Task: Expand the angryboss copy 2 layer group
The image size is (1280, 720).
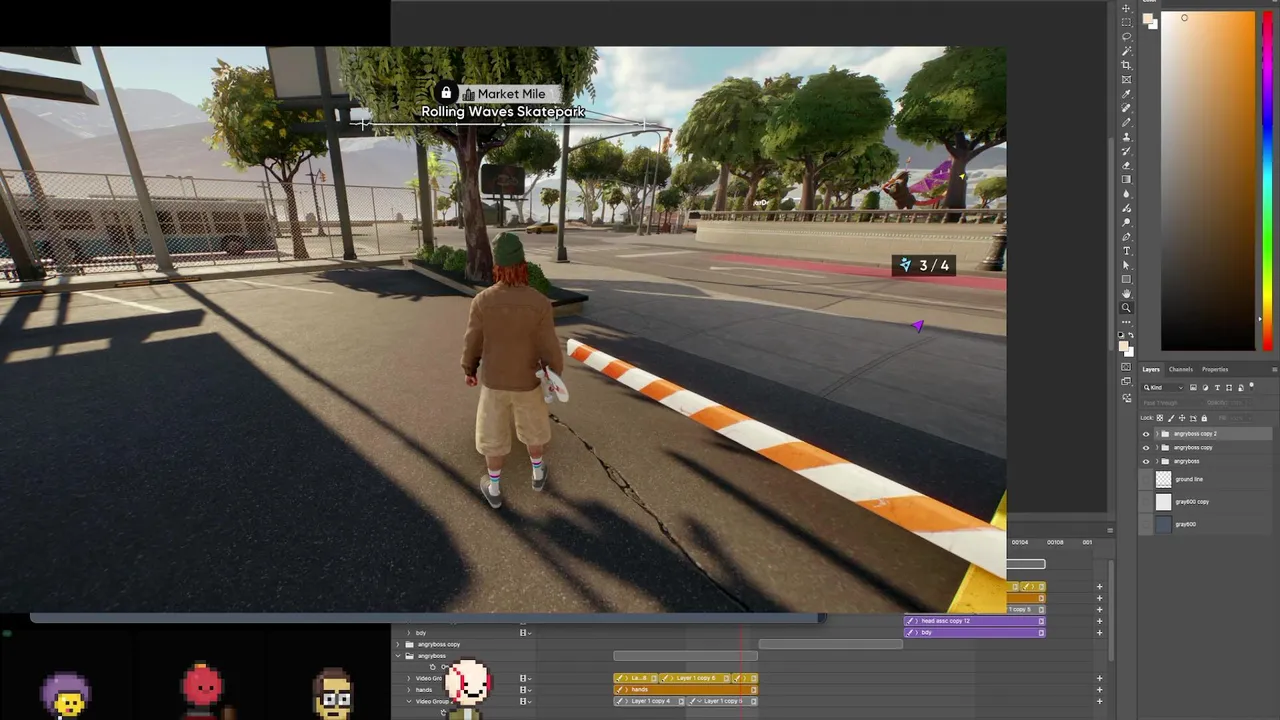Action: [1157, 434]
